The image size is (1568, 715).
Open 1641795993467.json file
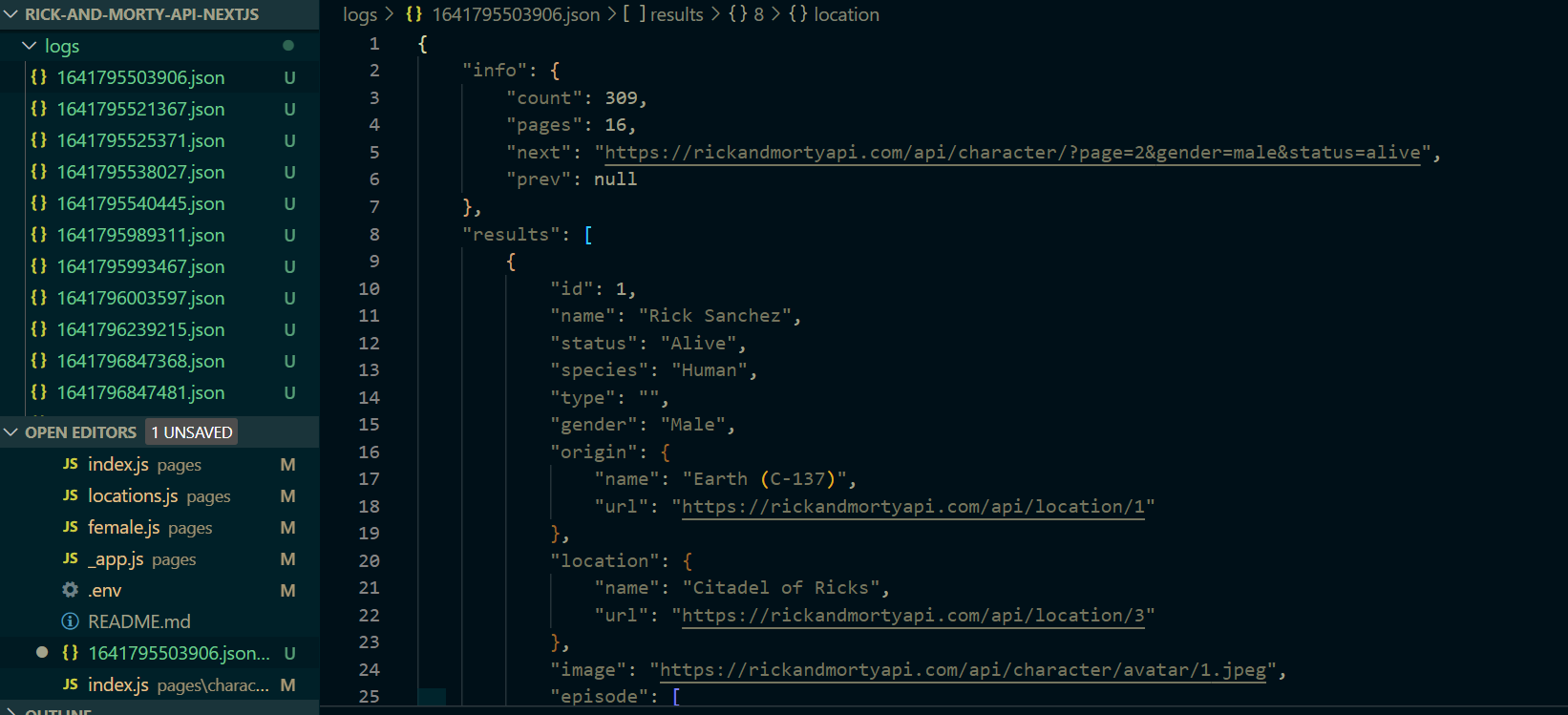[x=140, y=266]
